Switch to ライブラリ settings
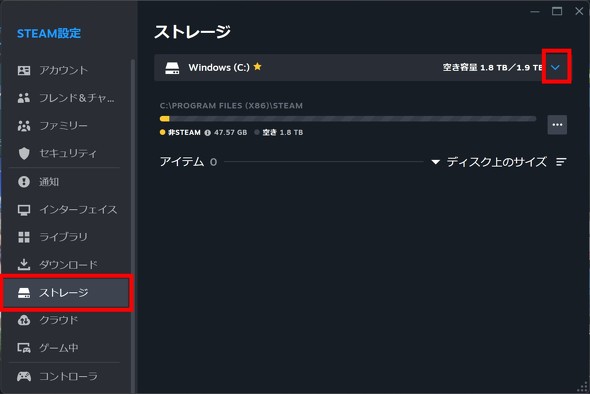 tap(66, 237)
